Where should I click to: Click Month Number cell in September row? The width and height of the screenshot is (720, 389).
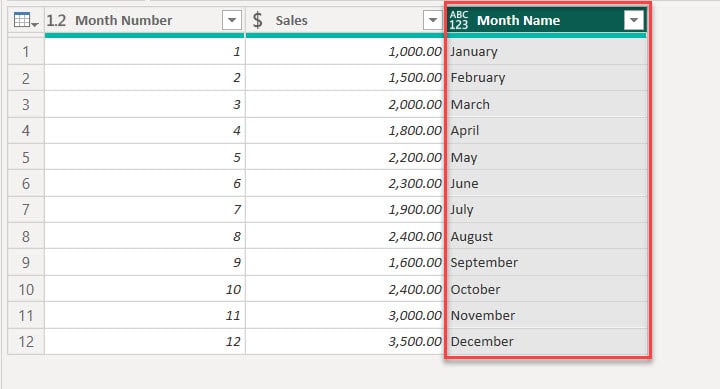[x=145, y=263]
